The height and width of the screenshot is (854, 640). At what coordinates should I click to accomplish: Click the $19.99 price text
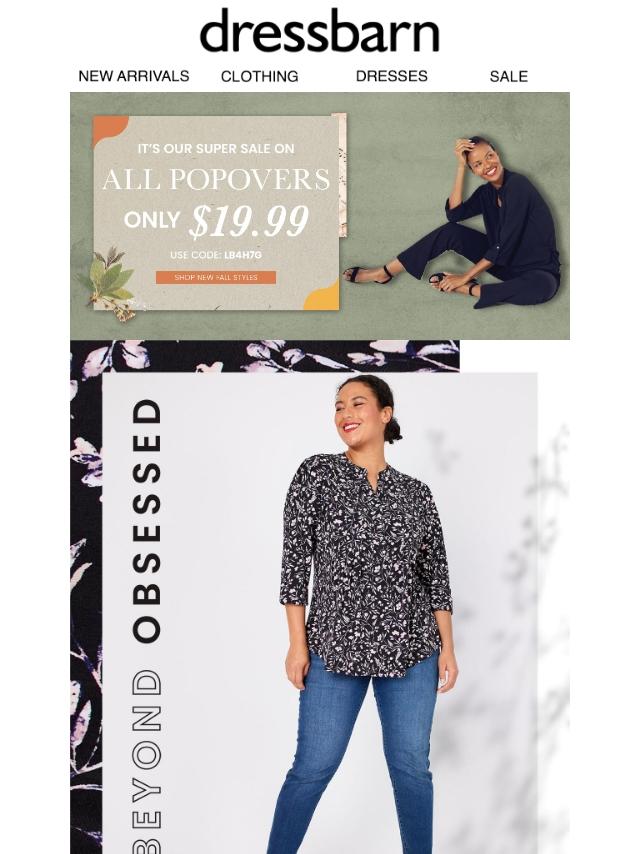pos(249,221)
